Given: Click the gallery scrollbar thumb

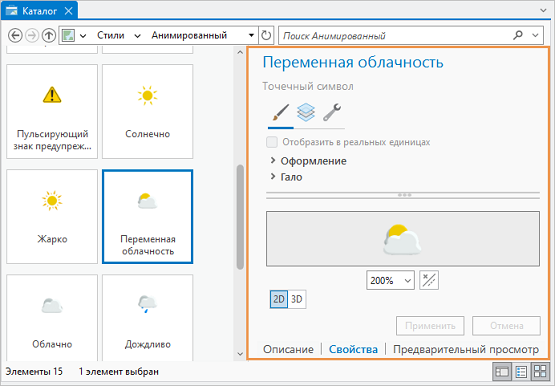Looking at the screenshot, I should (x=240, y=217).
